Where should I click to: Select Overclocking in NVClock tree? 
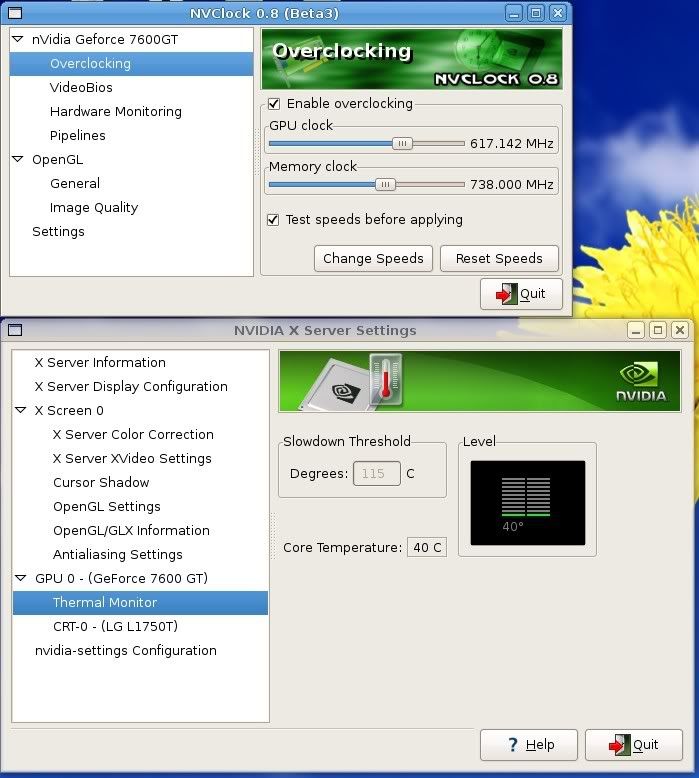point(131,64)
